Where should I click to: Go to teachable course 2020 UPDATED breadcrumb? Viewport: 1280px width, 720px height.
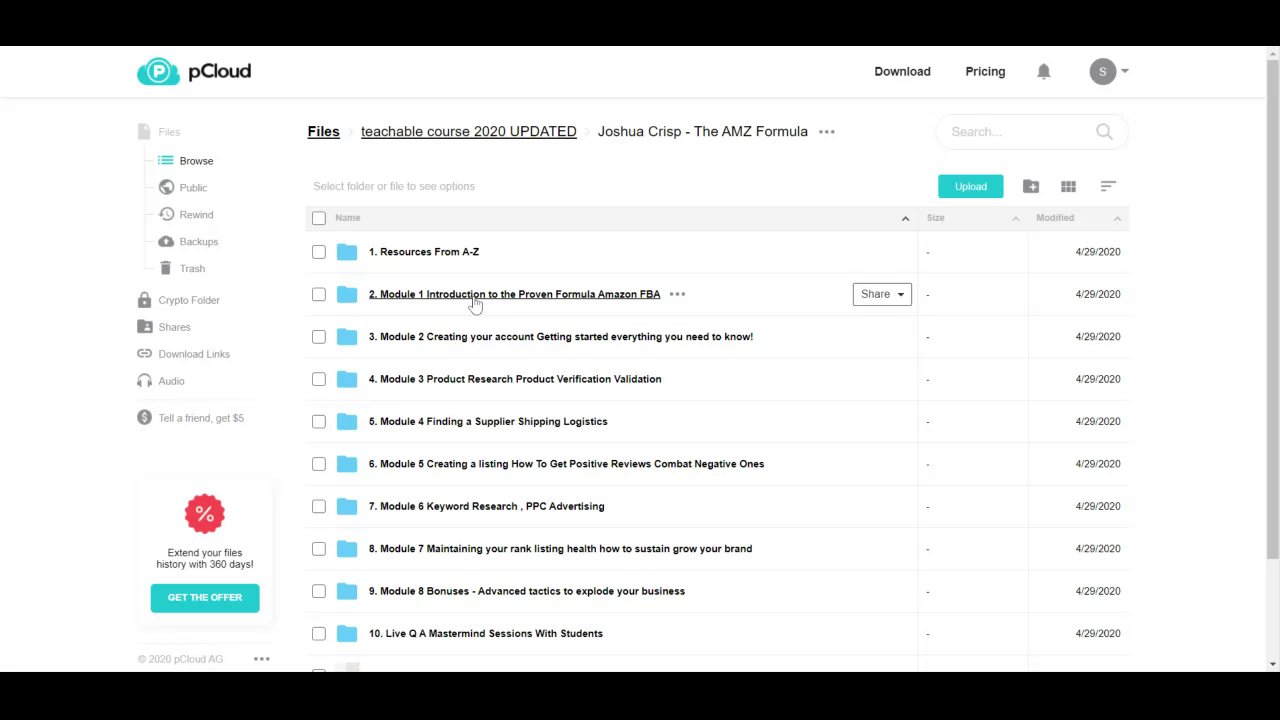[468, 131]
